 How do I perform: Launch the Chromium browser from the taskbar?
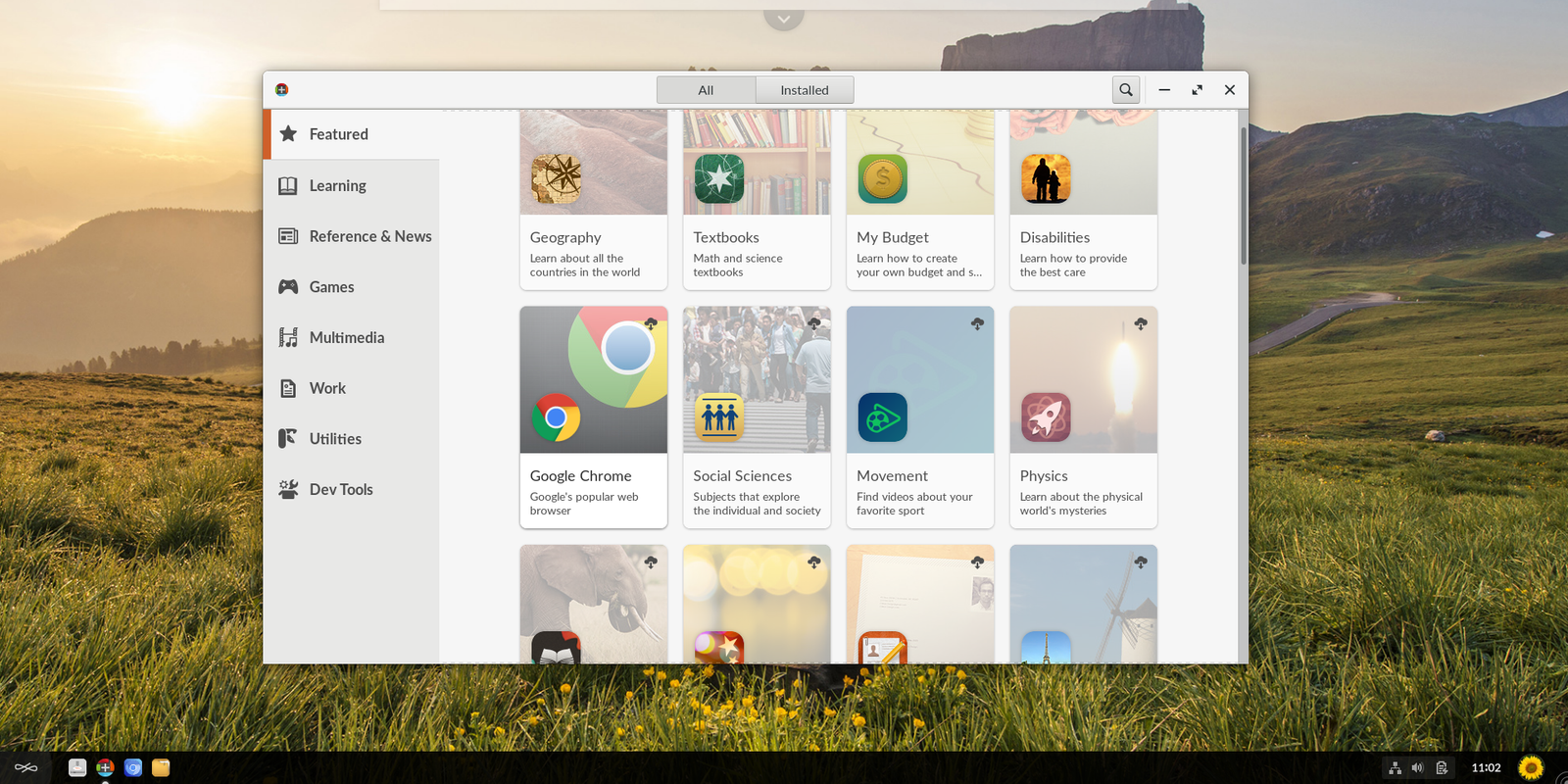(x=133, y=767)
